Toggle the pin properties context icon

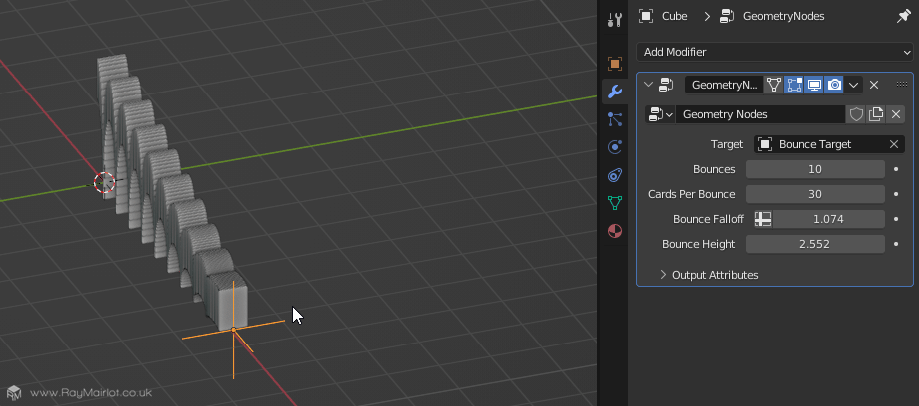903,16
